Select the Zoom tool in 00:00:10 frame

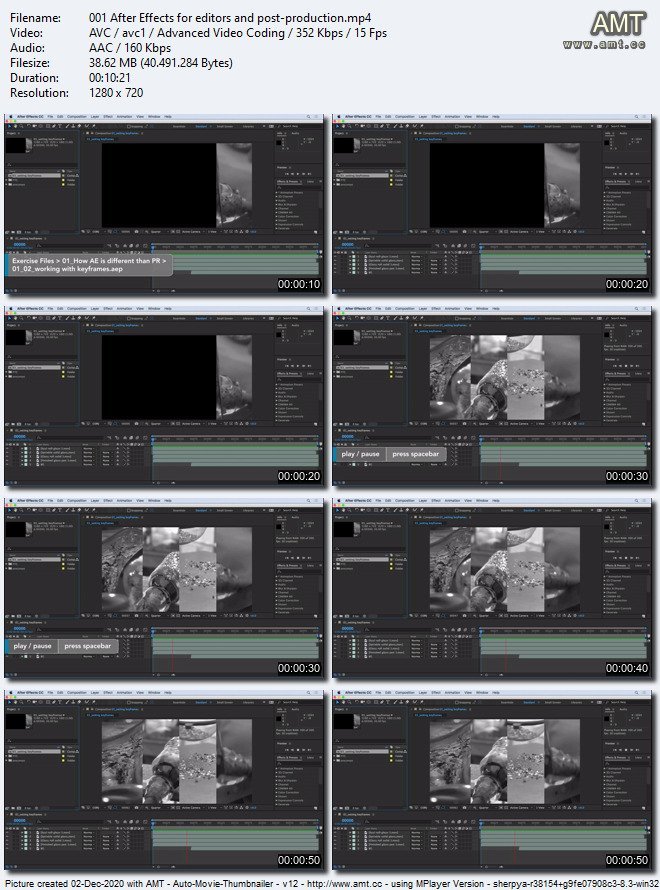(21, 126)
